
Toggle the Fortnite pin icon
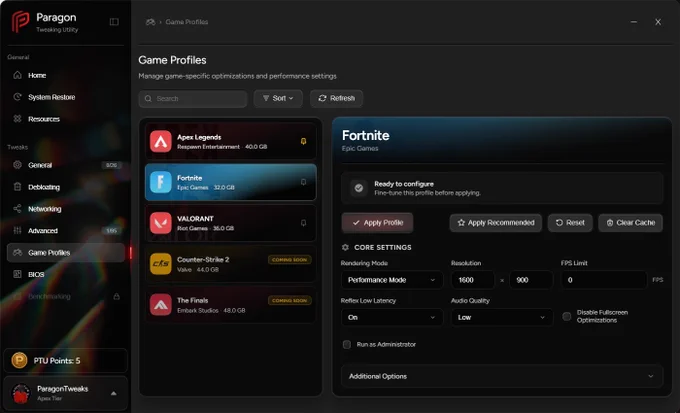[x=304, y=182]
